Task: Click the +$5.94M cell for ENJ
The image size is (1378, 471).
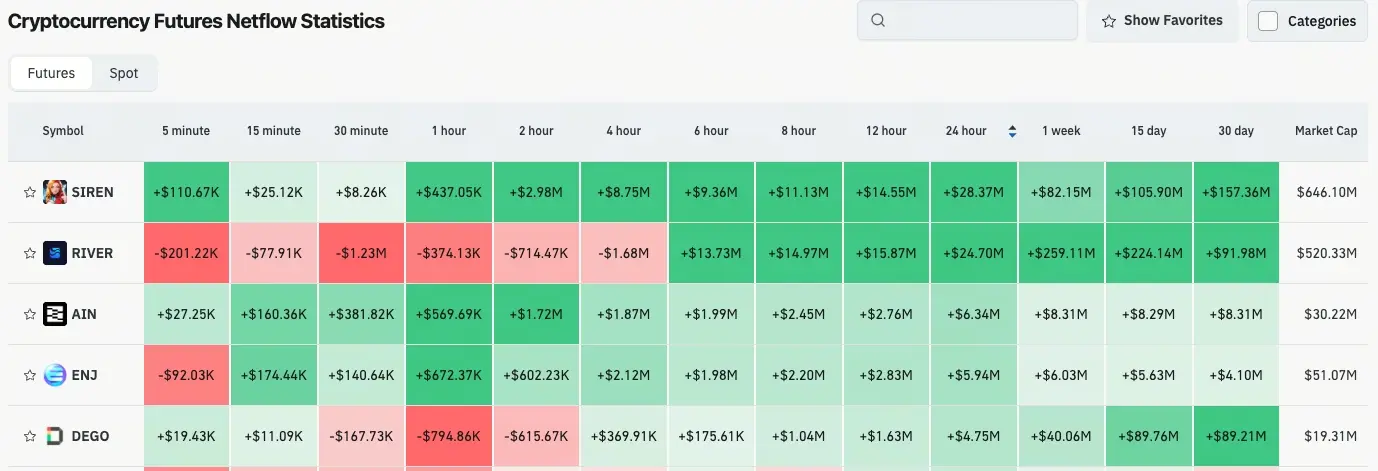Action: (x=974, y=375)
